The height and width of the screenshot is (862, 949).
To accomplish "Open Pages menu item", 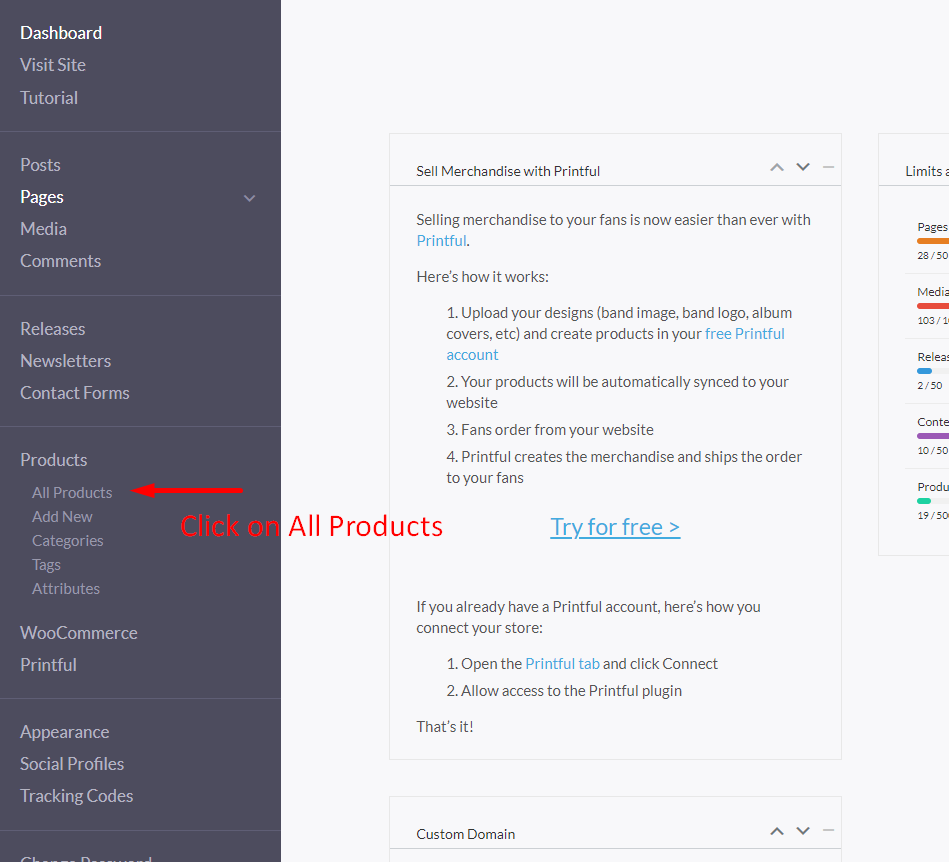I will pyautogui.click(x=42, y=197).
